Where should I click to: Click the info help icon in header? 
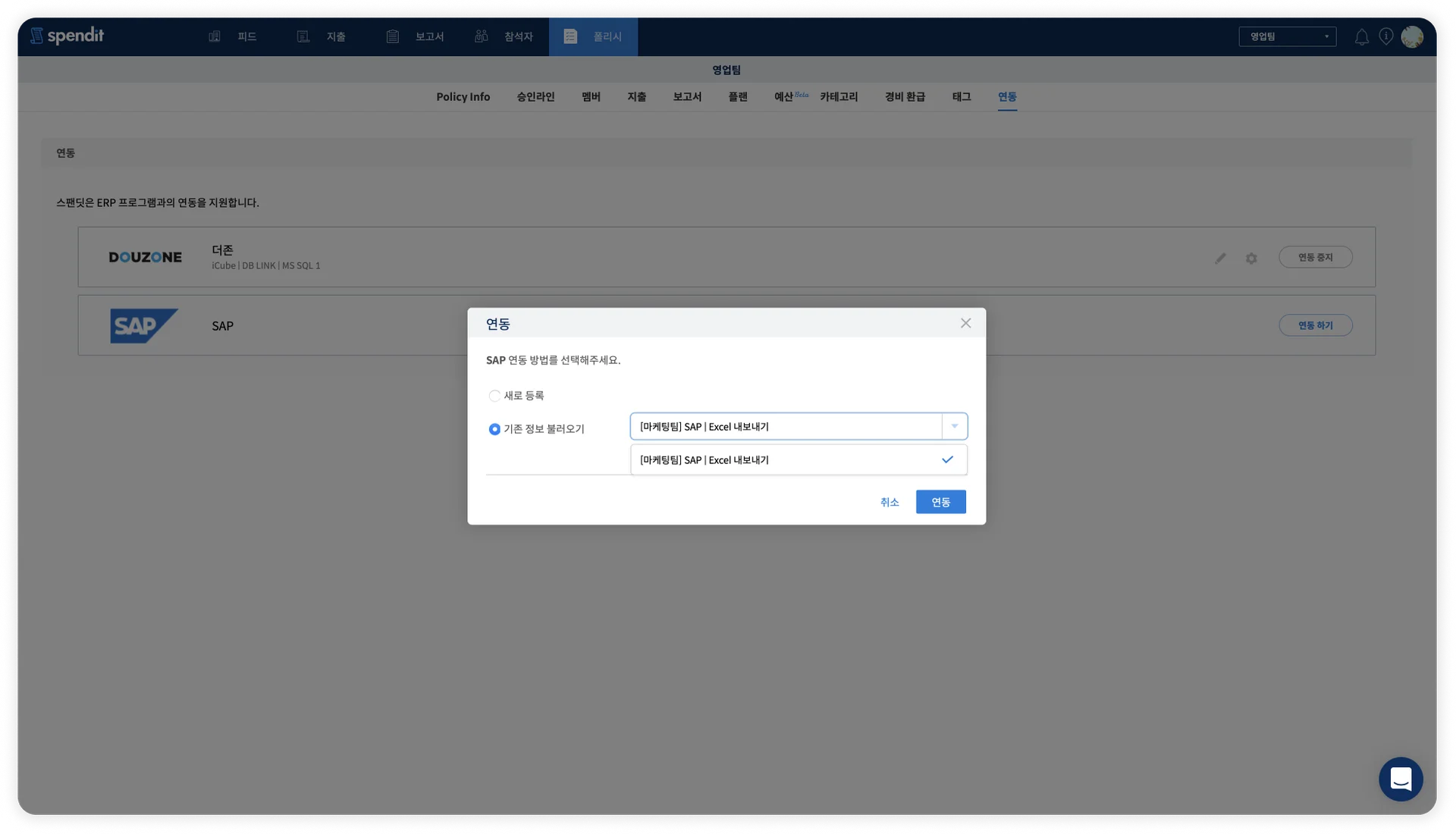pos(1385,36)
